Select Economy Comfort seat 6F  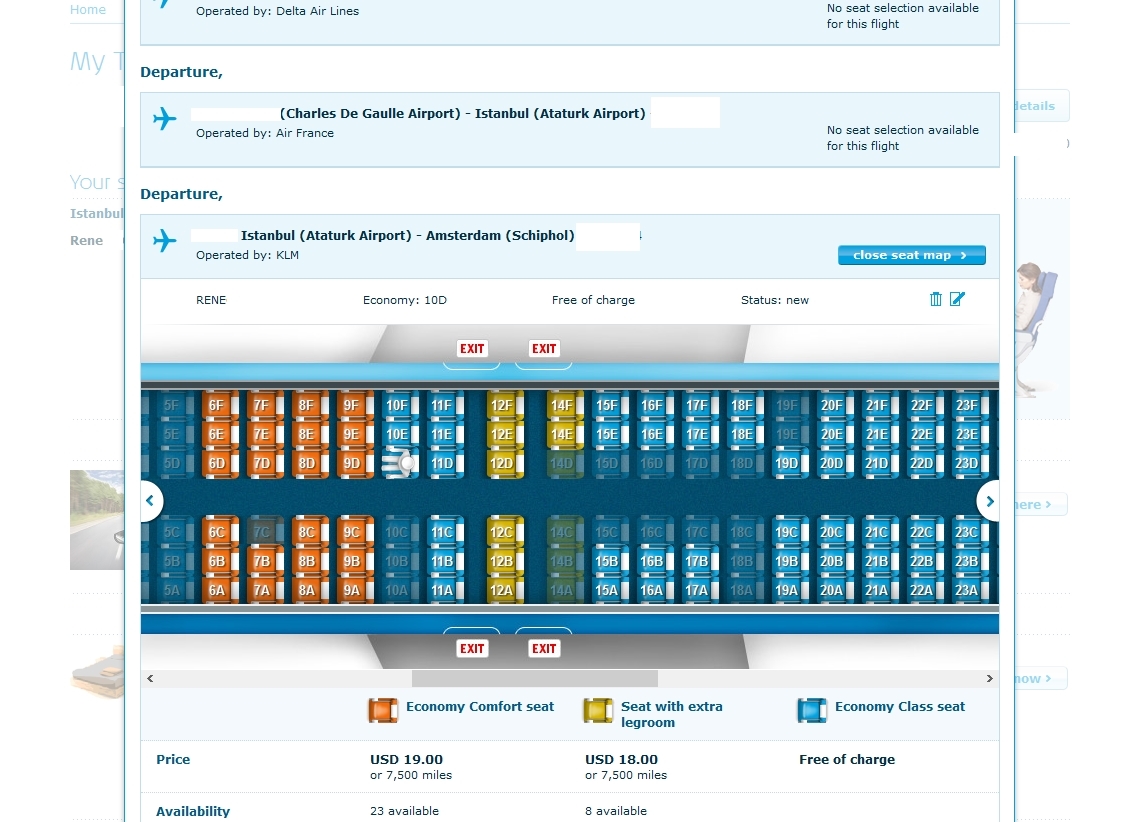click(x=216, y=406)
